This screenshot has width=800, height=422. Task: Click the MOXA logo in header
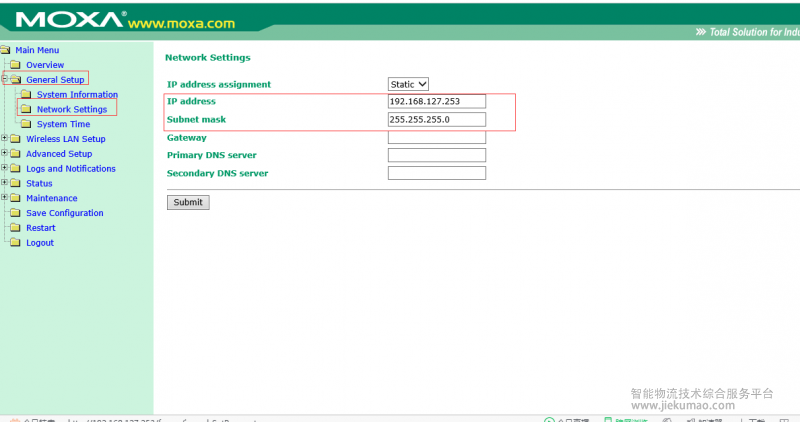pyautogui.click(x=70, y=20)
